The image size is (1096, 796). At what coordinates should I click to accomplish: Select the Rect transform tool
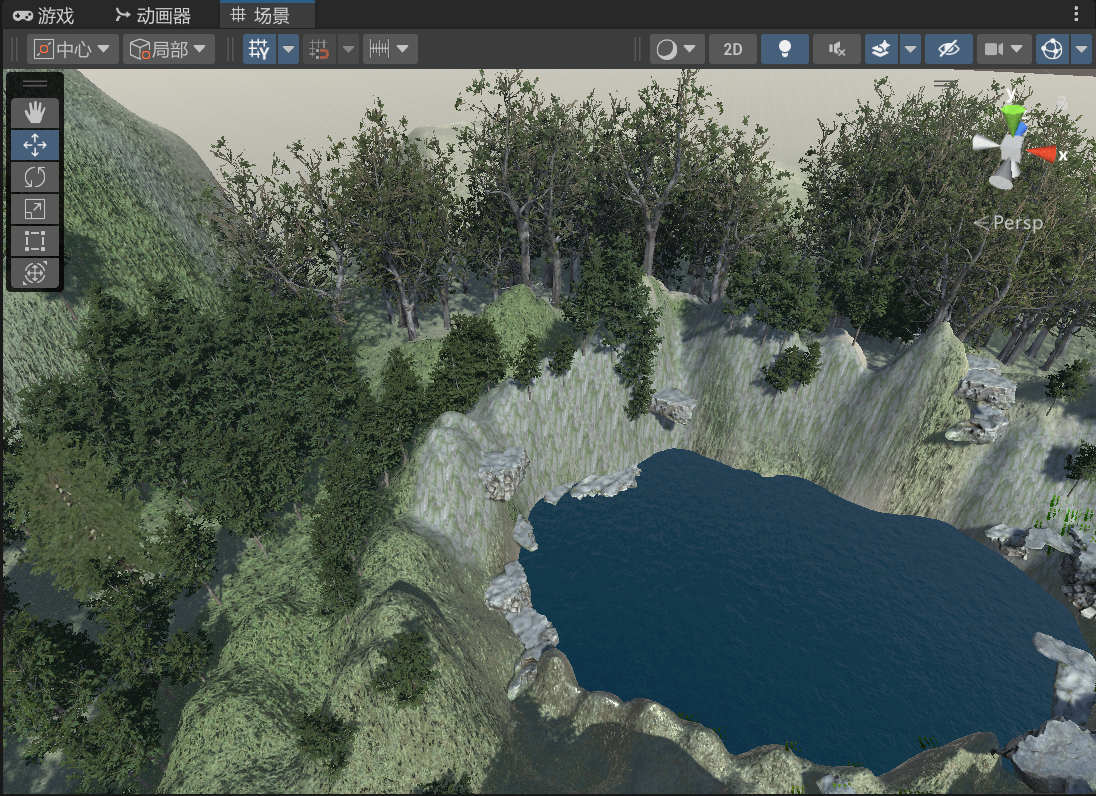tap(35, 241)
